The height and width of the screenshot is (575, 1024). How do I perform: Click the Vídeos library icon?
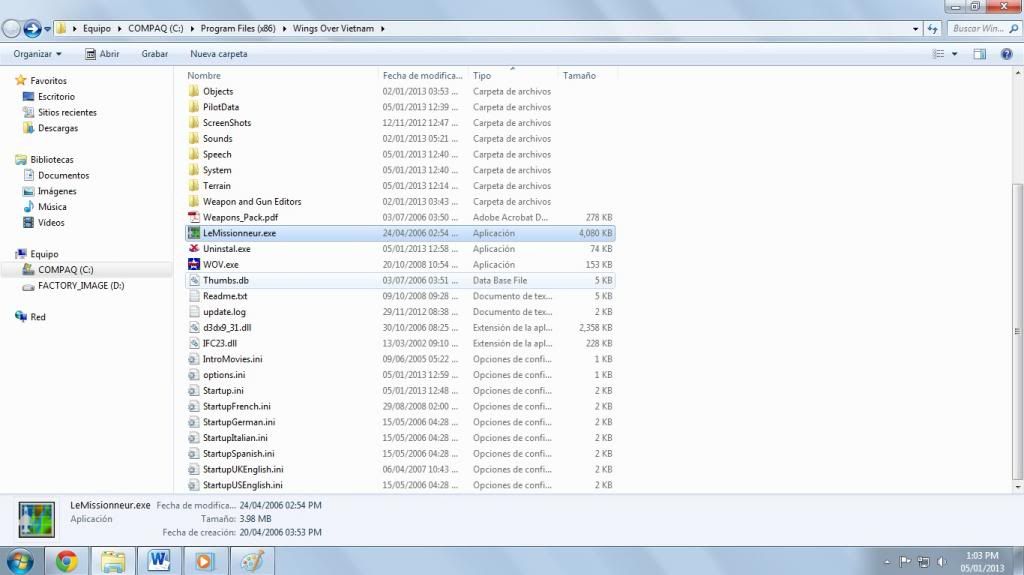pos(28,222)
